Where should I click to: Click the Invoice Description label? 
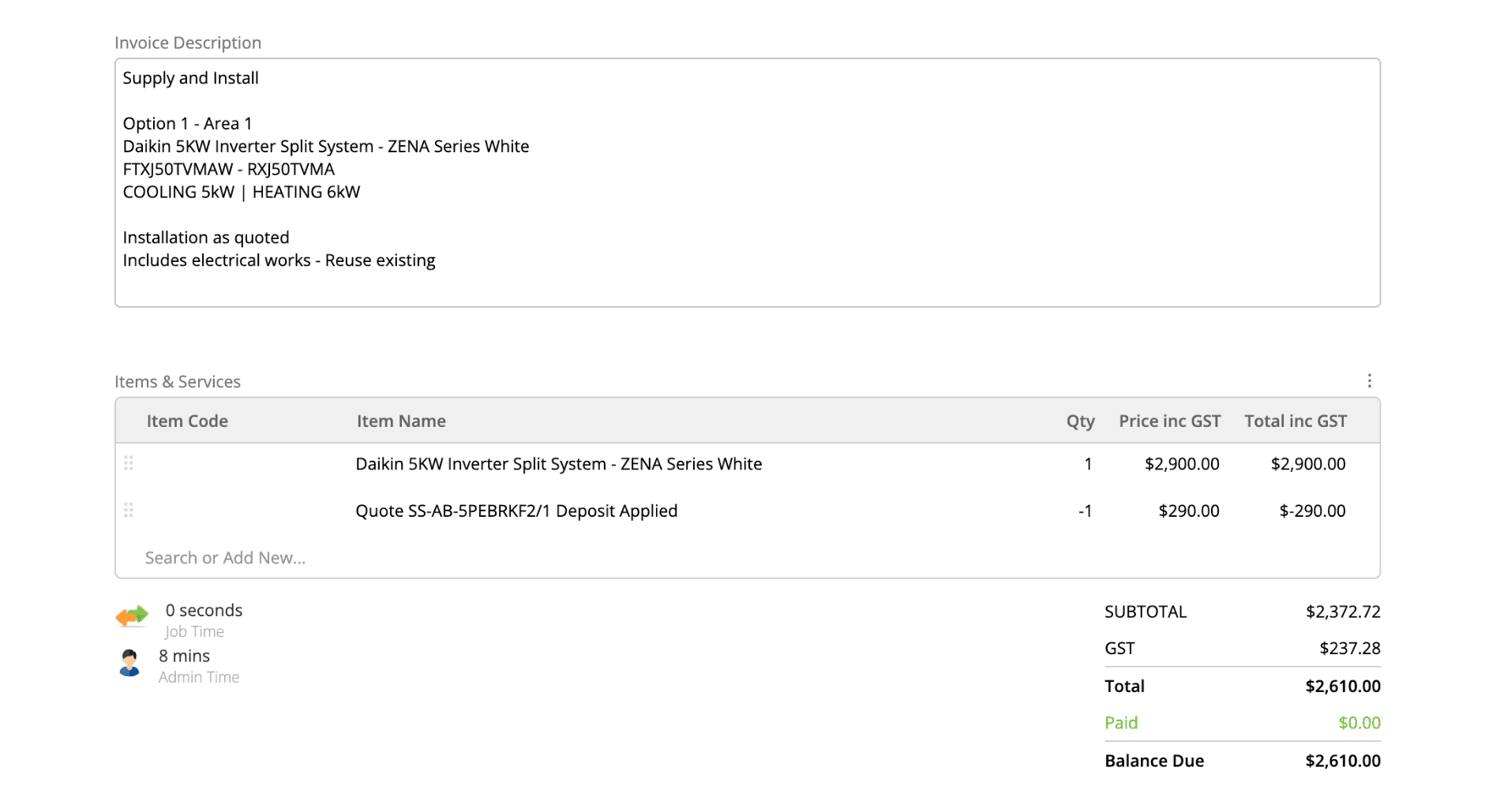click(188, 43)
